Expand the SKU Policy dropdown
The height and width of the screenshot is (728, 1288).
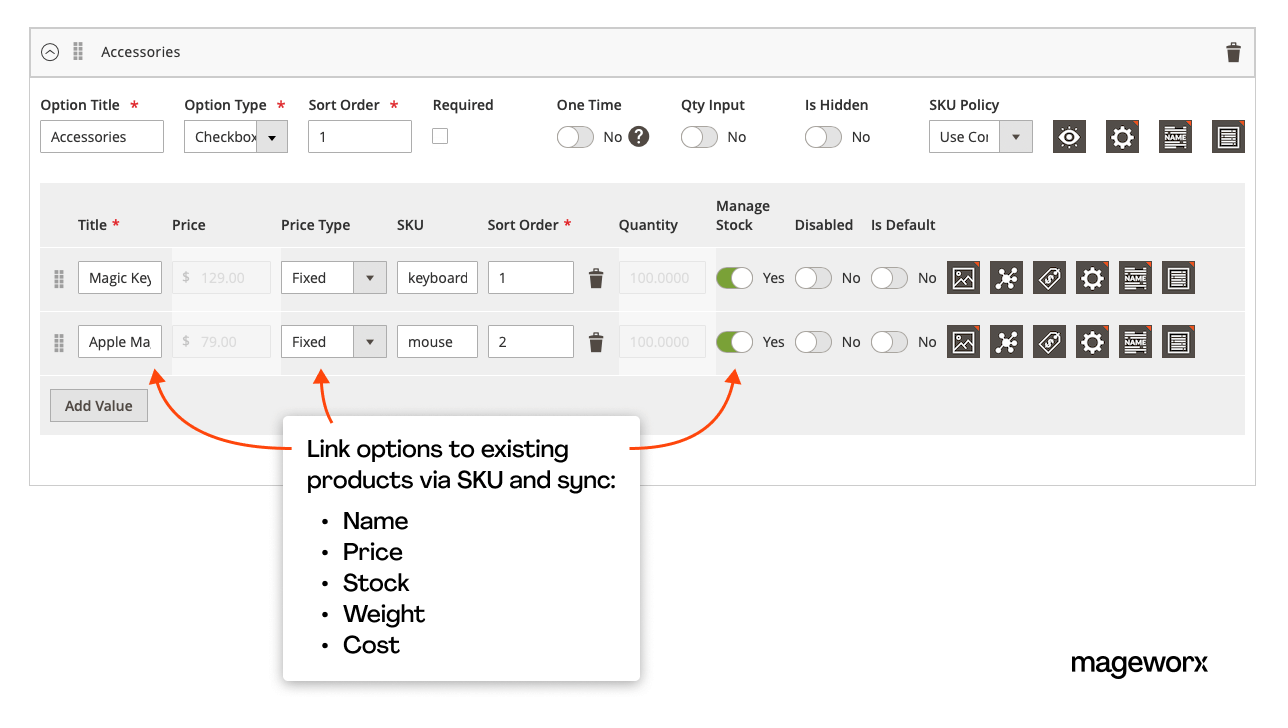pyautogui.click(x=980, y=137)
